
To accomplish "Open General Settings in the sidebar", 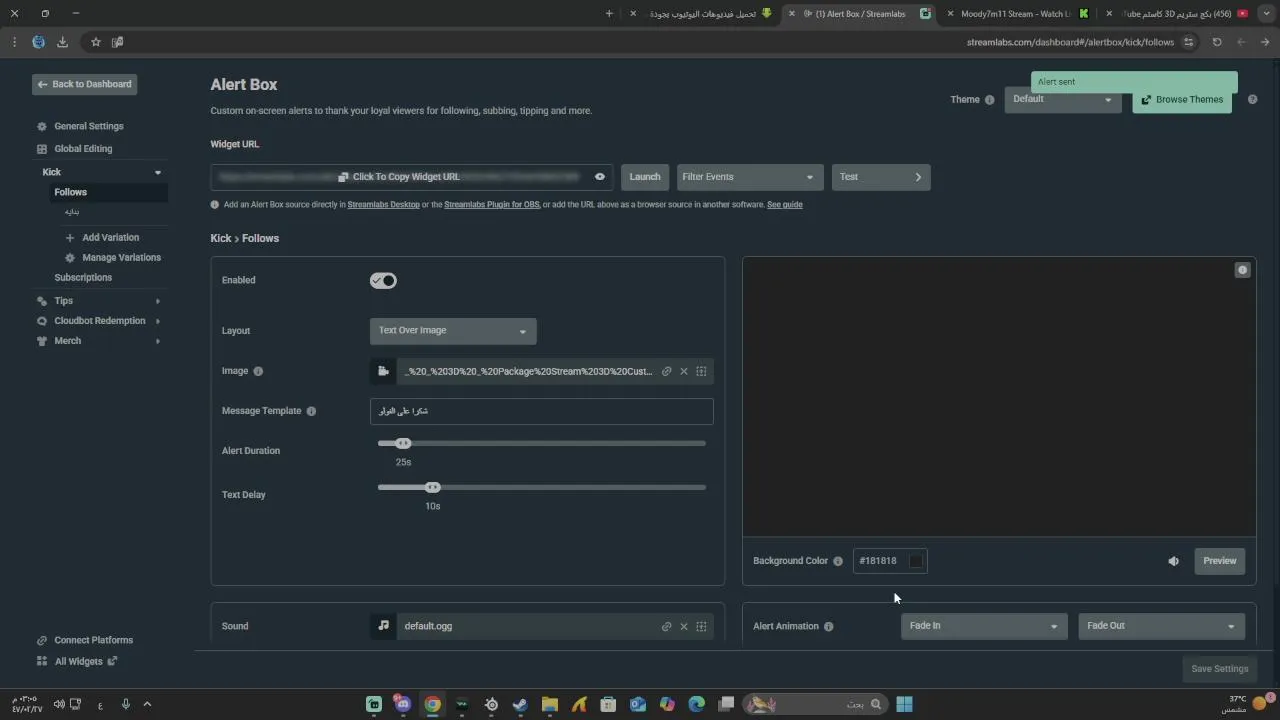I will 89,127.
